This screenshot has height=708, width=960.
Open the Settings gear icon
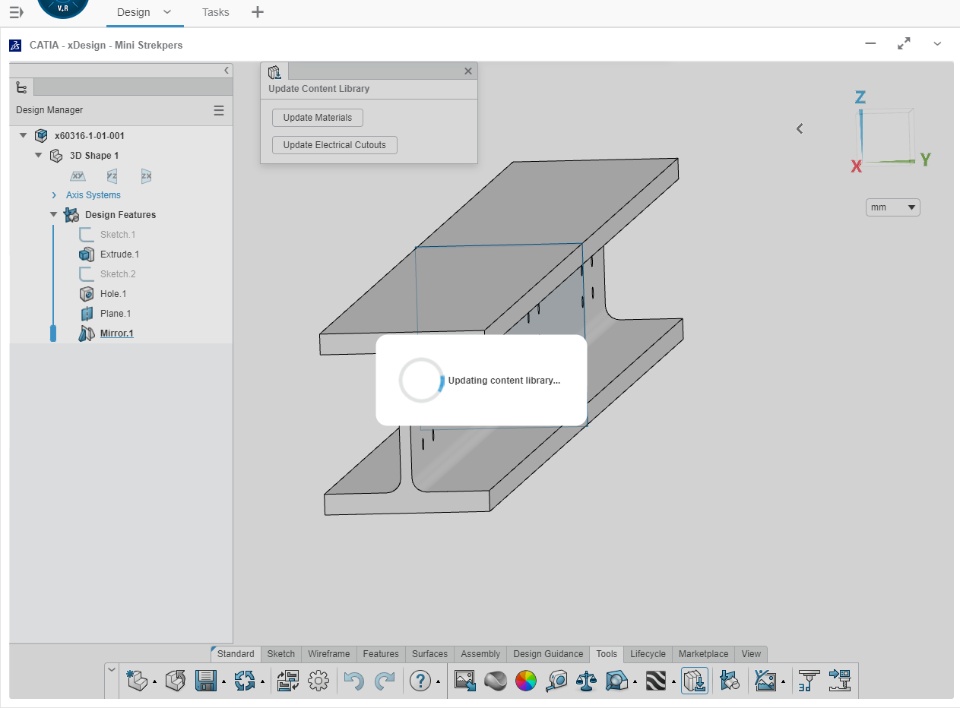coord(318,680)
